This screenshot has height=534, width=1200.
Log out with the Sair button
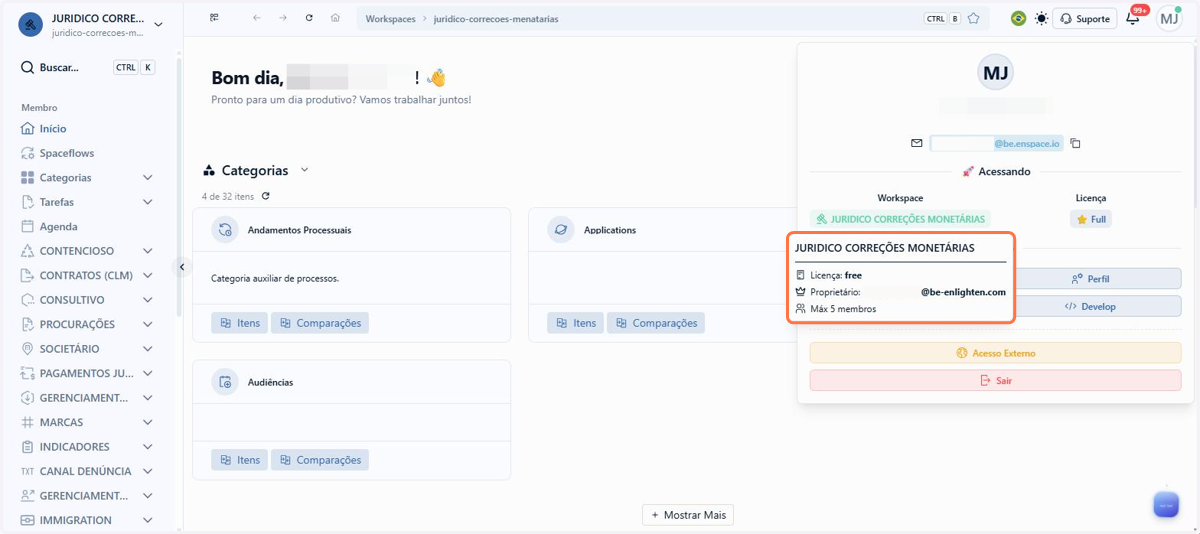(x=995, y=381)
